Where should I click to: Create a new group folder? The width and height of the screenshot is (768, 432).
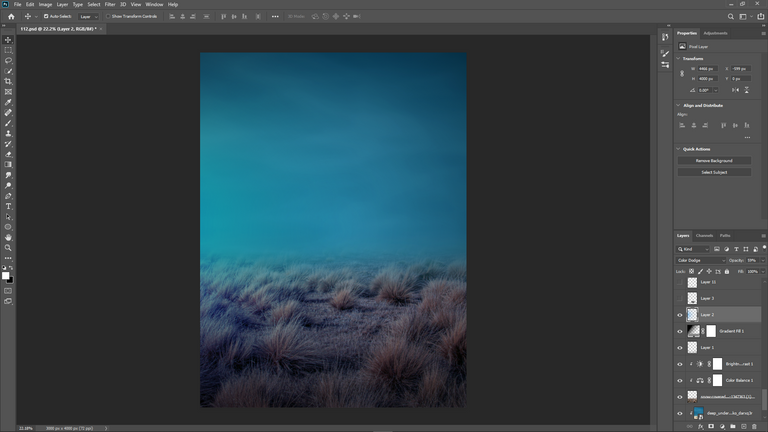tap(733, 427)
